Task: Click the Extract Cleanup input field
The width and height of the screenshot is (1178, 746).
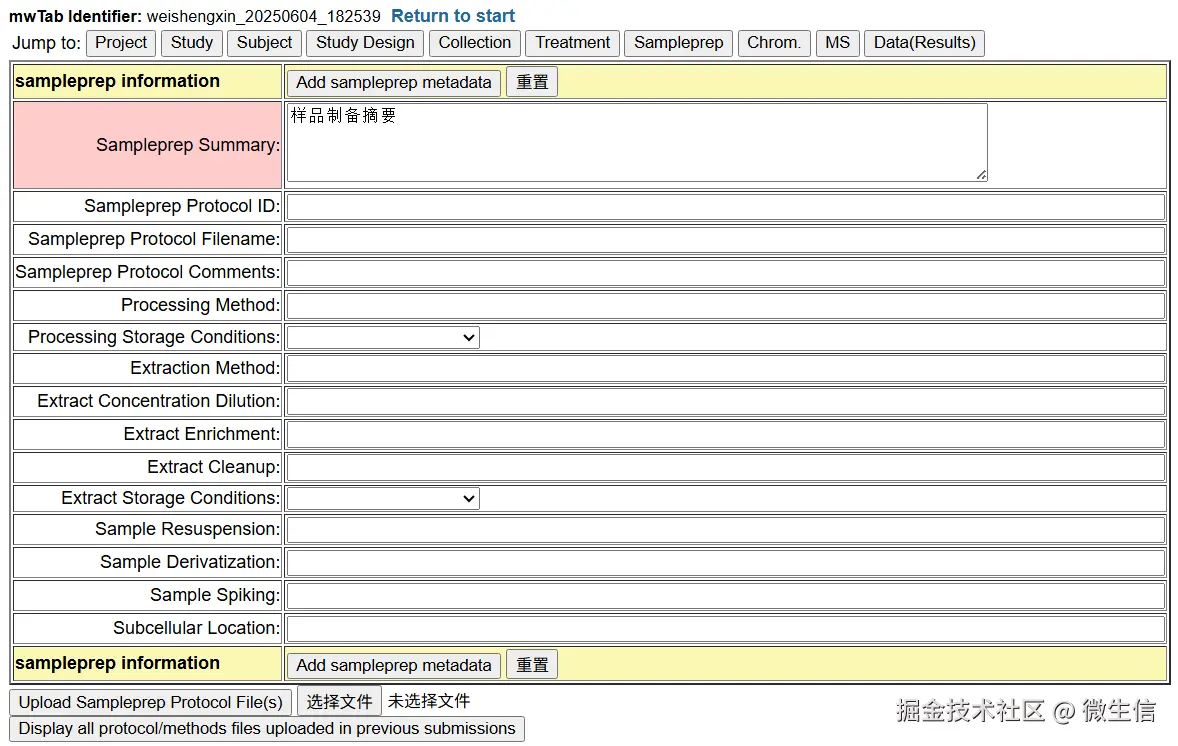Action: [x=726, y=468]
